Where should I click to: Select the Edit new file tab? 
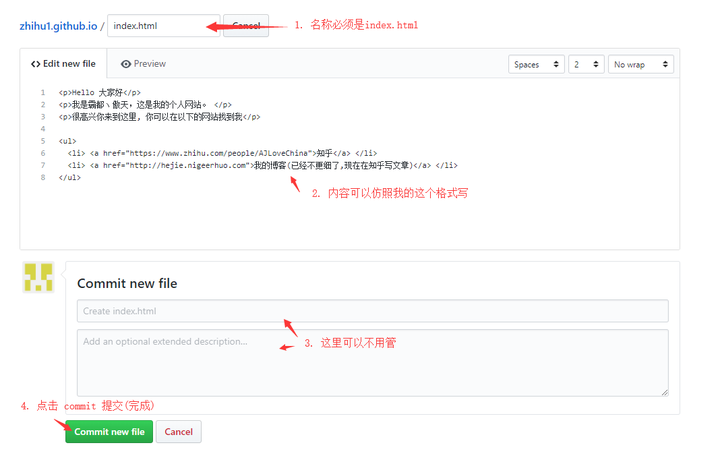pos(63,64)
